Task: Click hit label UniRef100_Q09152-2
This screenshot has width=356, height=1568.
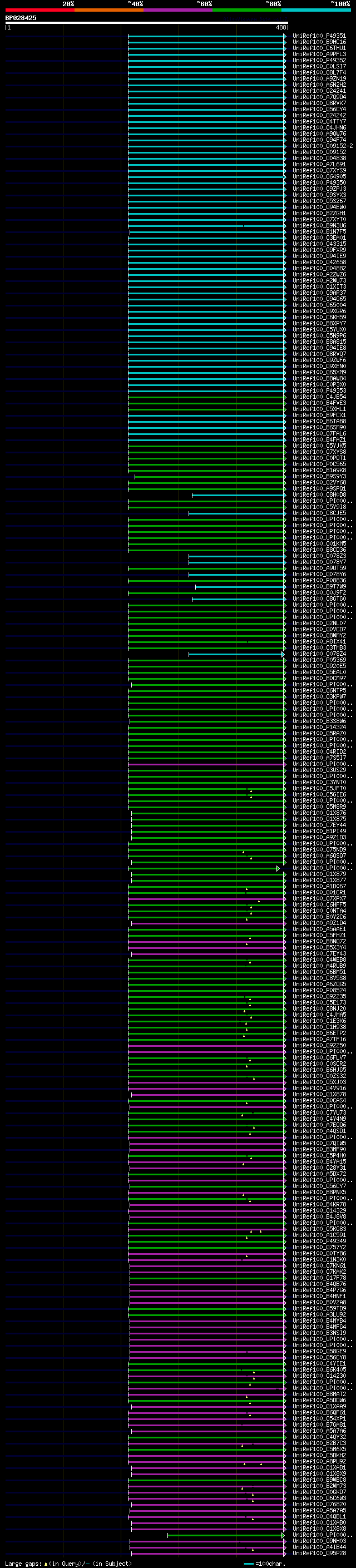Action: 323,146
